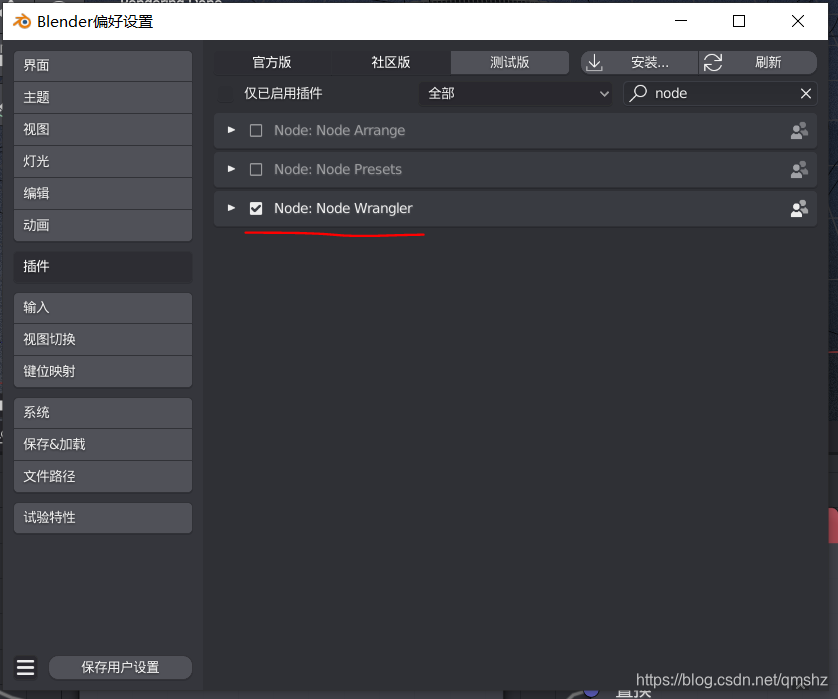This screenshot has height=699, width=838.
Task: Click community icon on Node Presets row
Action: click(799, 169)
